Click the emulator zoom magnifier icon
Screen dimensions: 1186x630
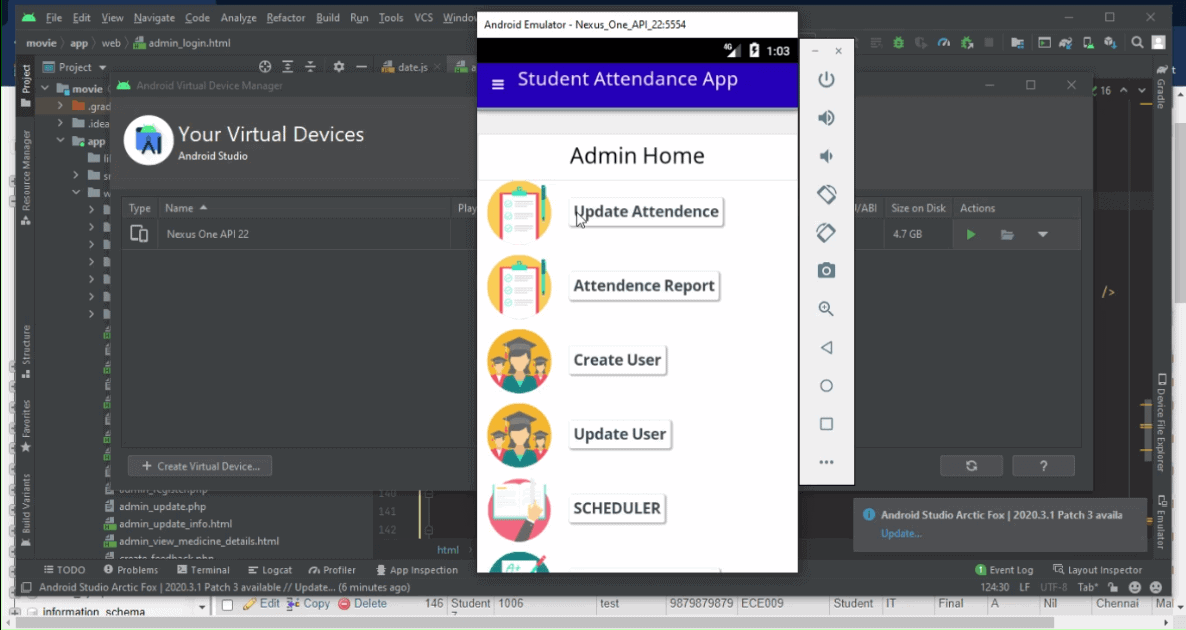(826, 309)
